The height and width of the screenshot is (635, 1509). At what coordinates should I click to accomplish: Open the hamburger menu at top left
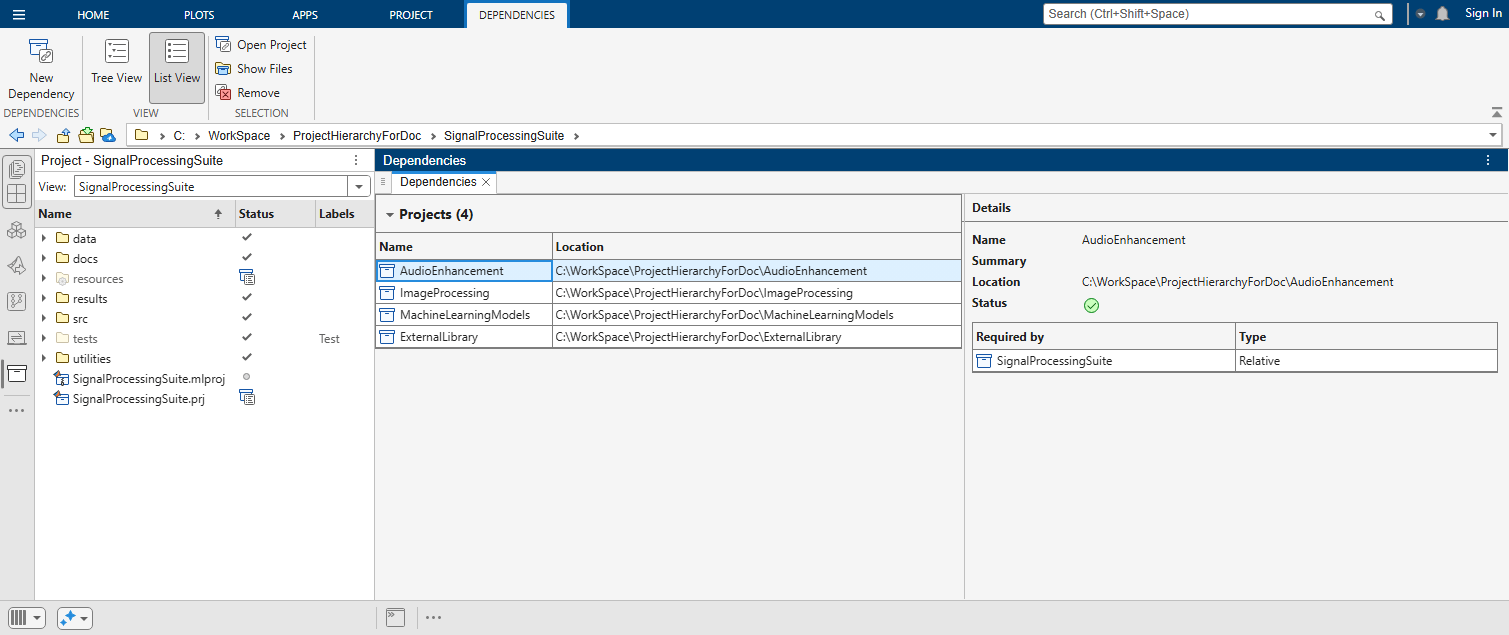pyautogui.click(x=19, y=15)
